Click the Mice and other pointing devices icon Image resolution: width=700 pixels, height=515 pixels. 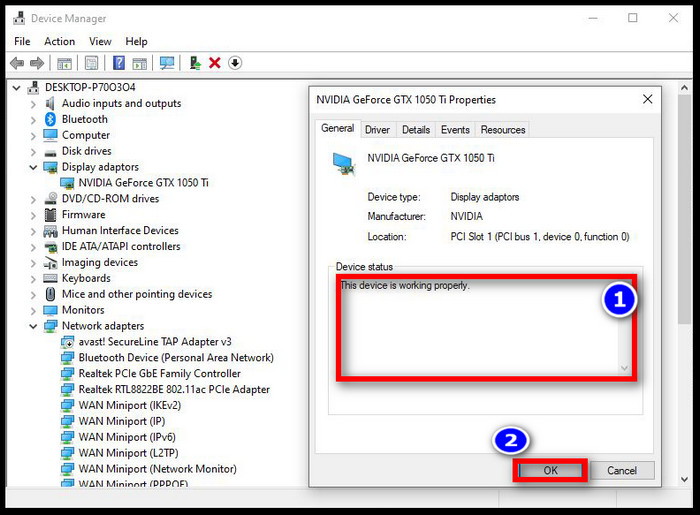pyautogui.click(x=50, y=294)
